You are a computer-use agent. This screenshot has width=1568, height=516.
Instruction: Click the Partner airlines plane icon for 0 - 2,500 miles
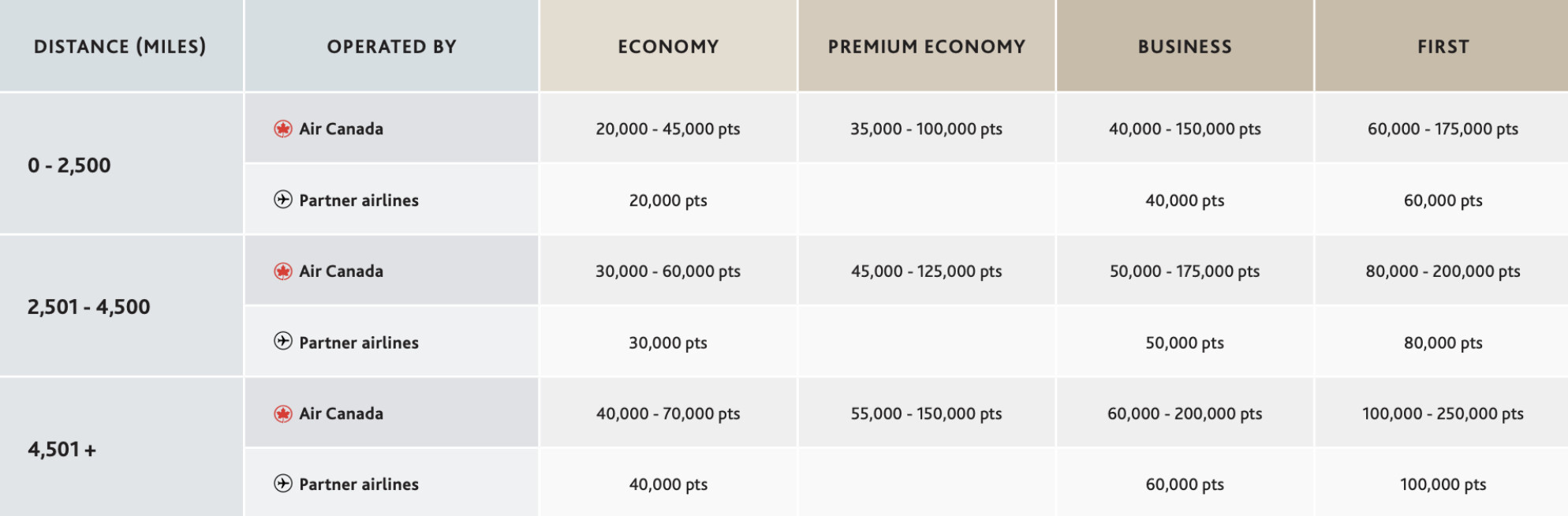pyautogui.click(x=283, y=200)
